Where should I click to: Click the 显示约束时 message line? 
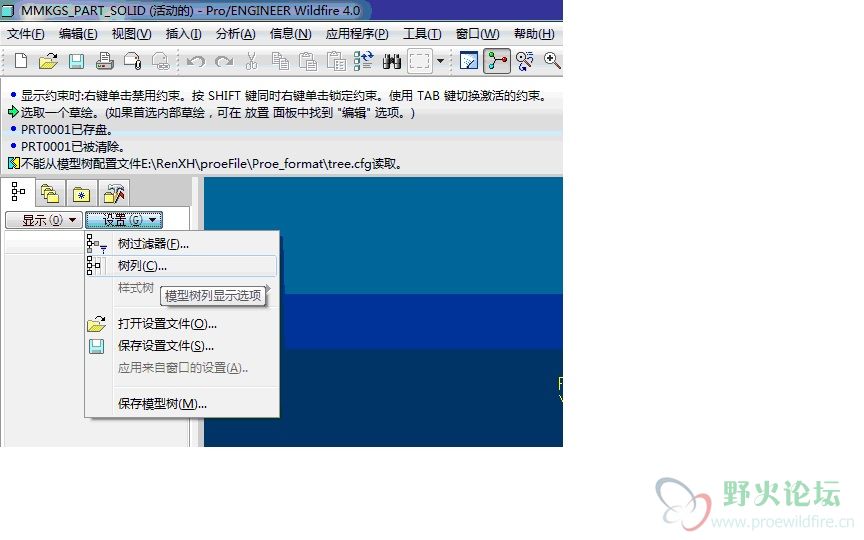click(x=284, y=95)
